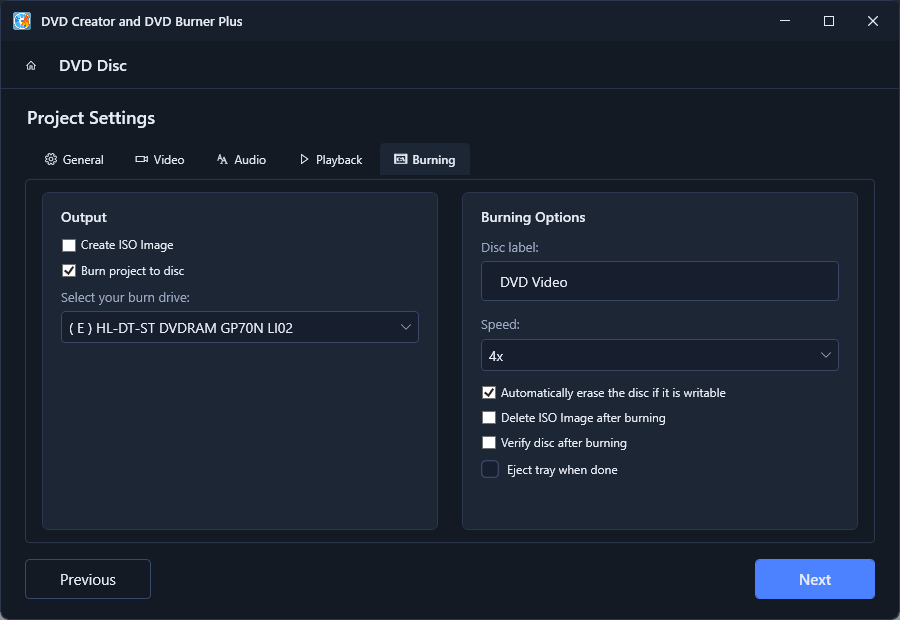This screenshot has width=900, height=620.
Task: Click the play triangle icon on Playback tab
Action: pos(304,159)
